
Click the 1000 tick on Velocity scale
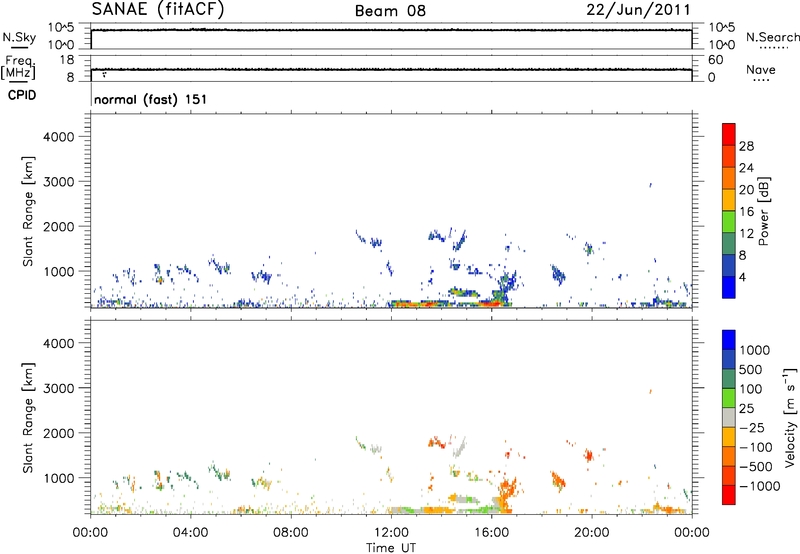(x=754, y=350)
